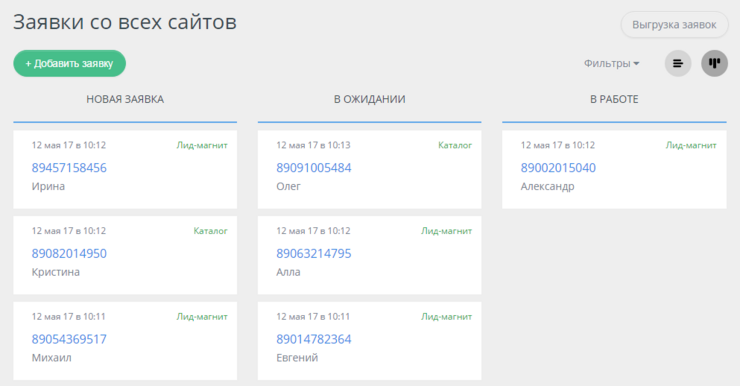740x386 pixels.
Task: Select the В ОЖИДАНИИ column header
Action: pyautogui.click(x=370, y=99)
